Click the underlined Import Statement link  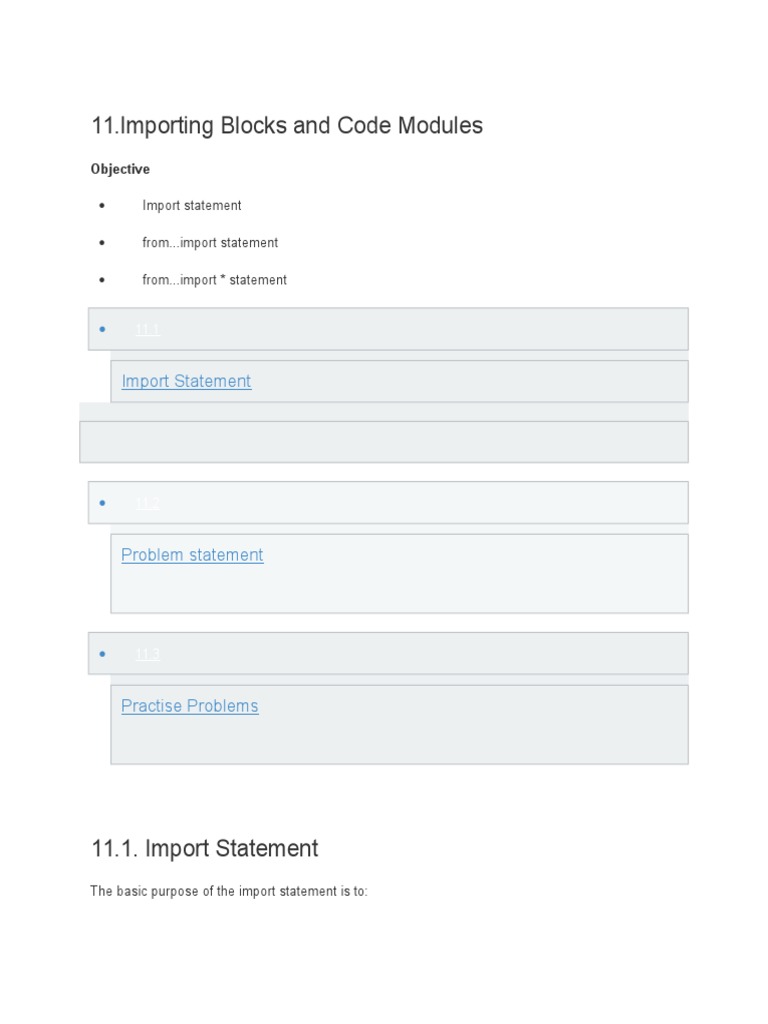(186, 381)
